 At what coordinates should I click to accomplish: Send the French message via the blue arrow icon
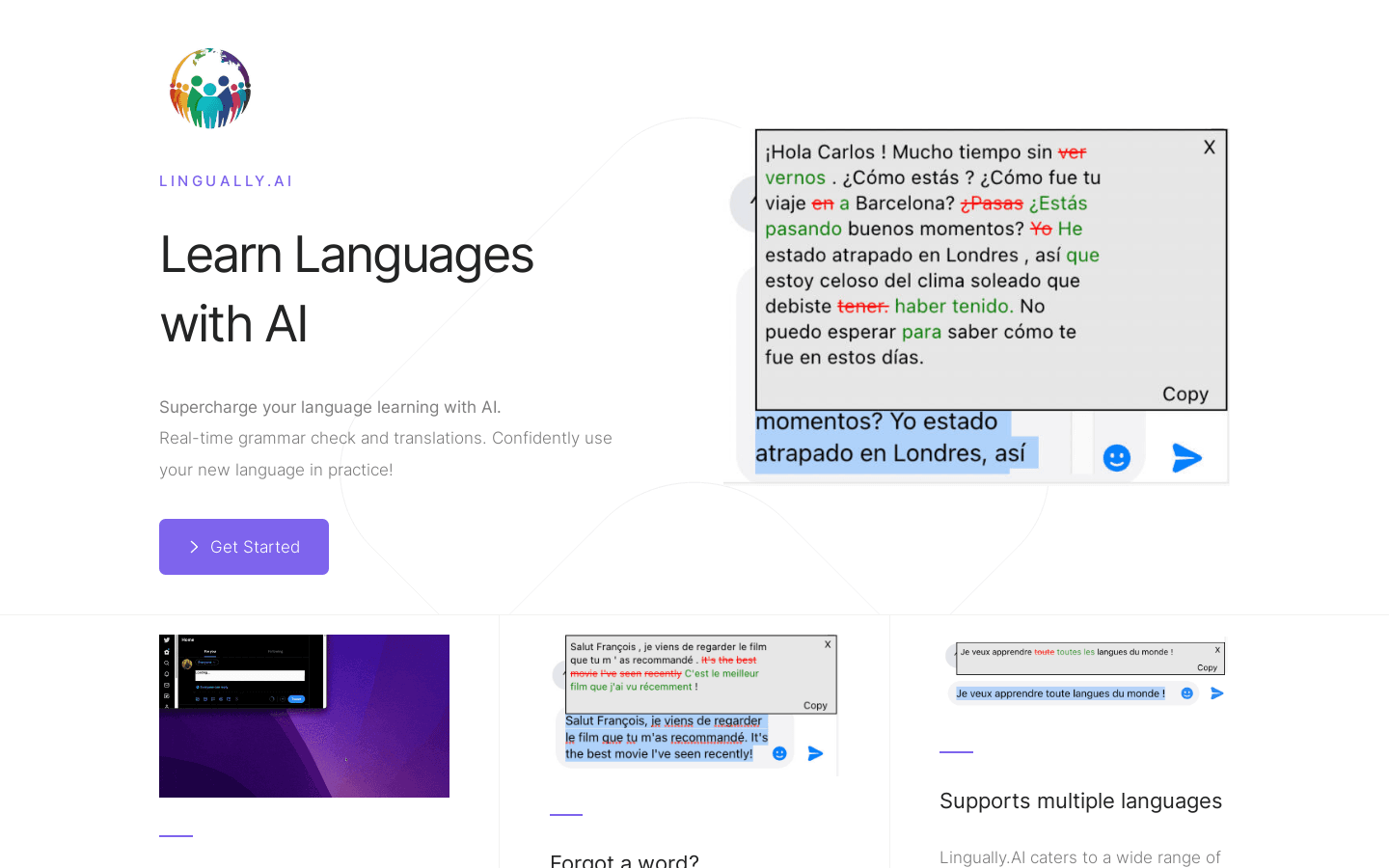[x=815, y=753]
